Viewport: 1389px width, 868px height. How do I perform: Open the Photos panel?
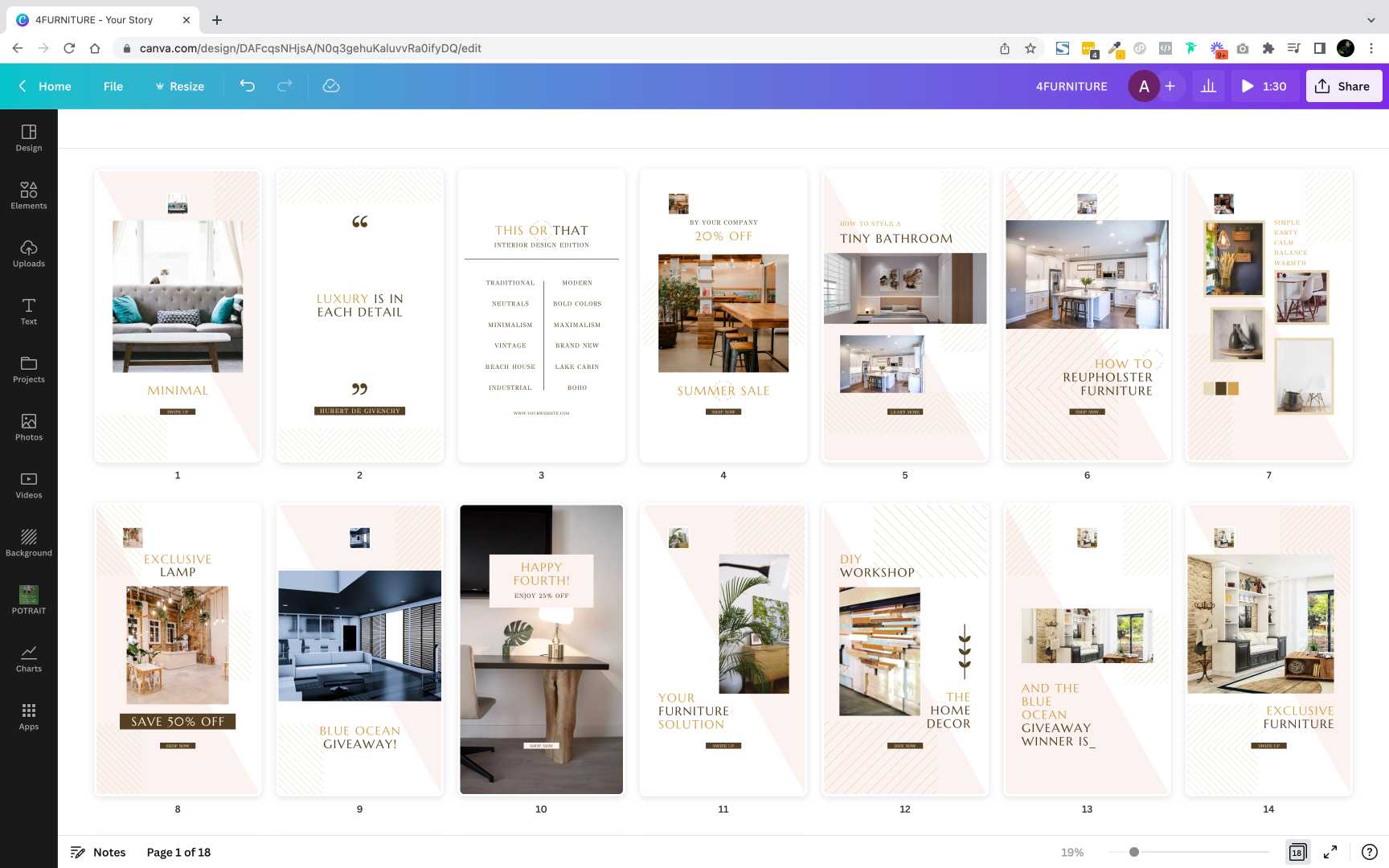(28, 427)
